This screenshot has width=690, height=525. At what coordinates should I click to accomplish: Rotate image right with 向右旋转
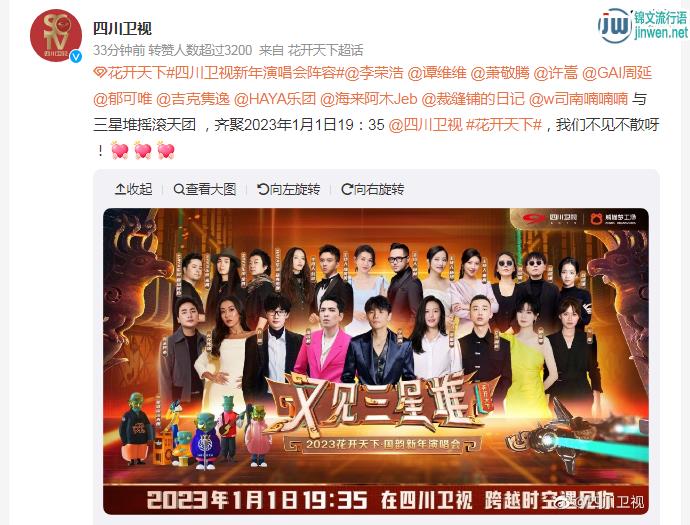click(x=373, y=189)
